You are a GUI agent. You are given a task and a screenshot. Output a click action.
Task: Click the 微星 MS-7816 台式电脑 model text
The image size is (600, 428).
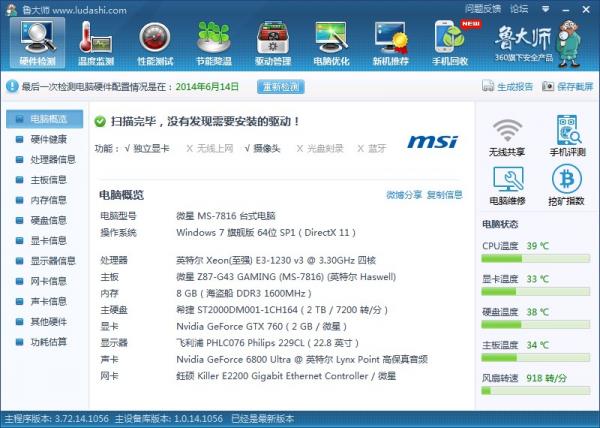coord(226,216)
